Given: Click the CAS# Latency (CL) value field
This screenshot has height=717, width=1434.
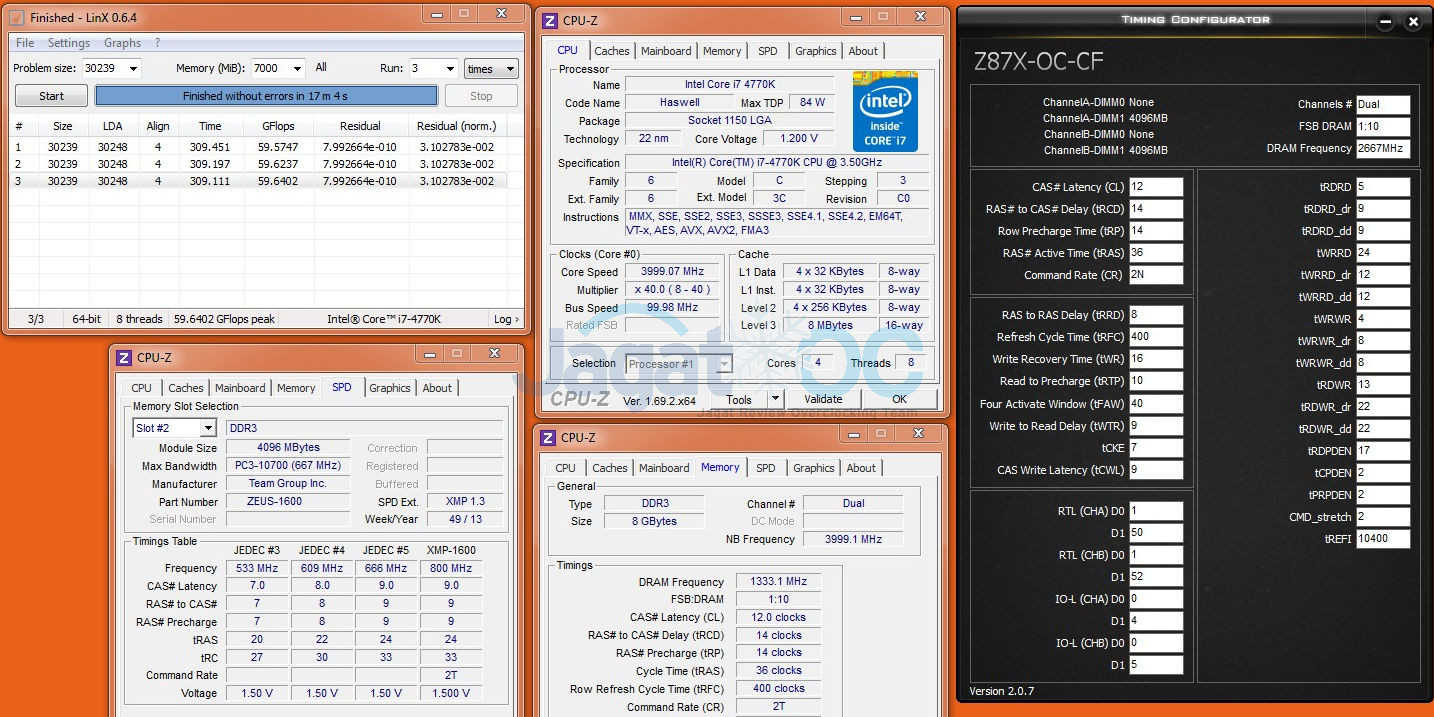Looking at the screenshot, I should [x=1156, y=187].
